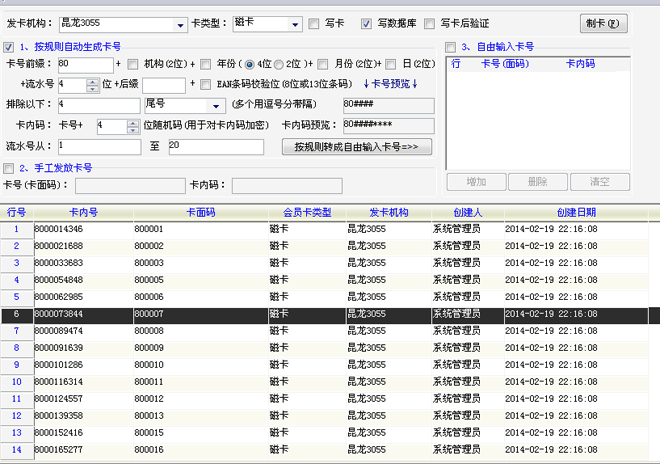Sort by 创建人 column header

point(468,213)
